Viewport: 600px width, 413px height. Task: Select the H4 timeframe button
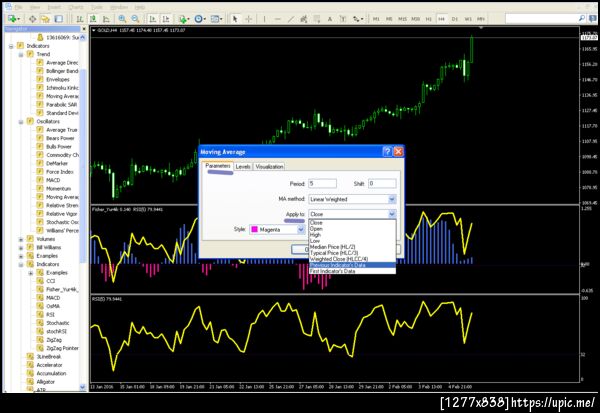point(442,19)
